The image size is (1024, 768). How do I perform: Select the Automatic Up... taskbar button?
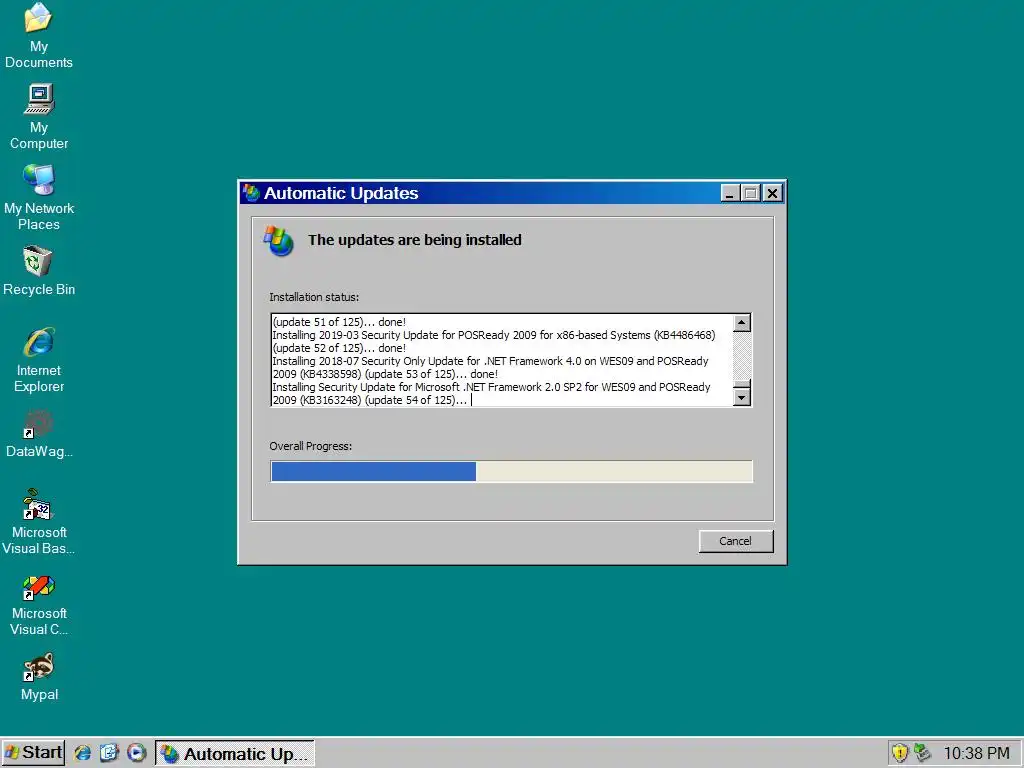pos(234,753)
